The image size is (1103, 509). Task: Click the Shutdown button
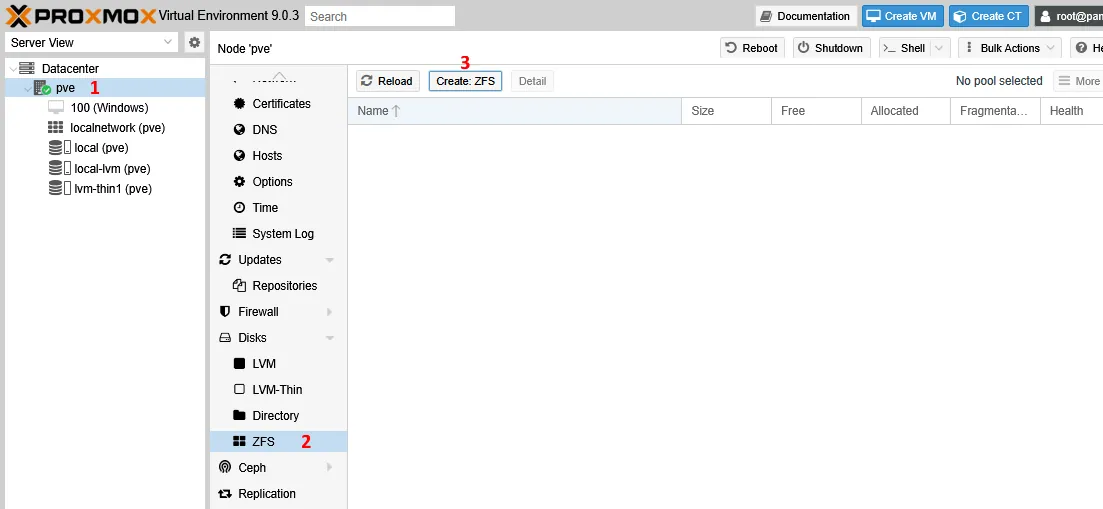[x=832, y=48]
